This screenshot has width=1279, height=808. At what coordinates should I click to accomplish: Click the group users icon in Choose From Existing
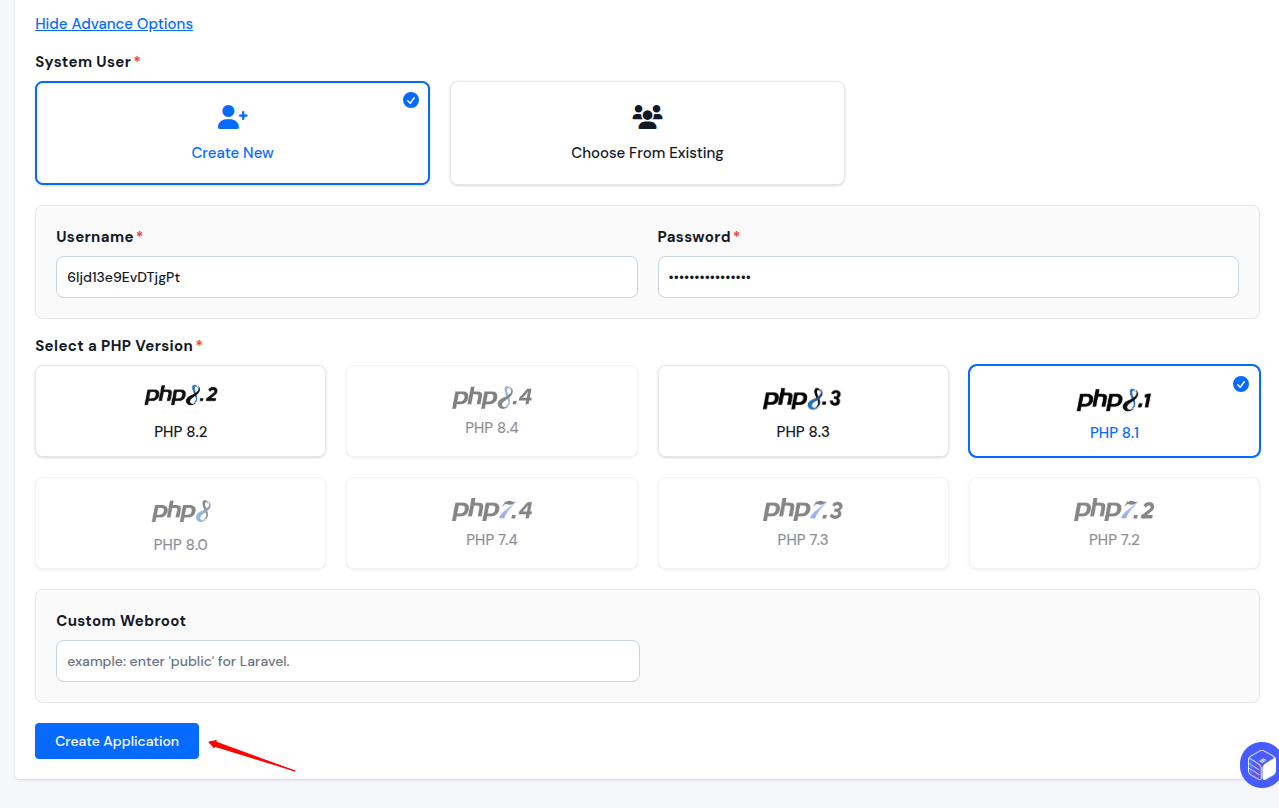[647, 117]
